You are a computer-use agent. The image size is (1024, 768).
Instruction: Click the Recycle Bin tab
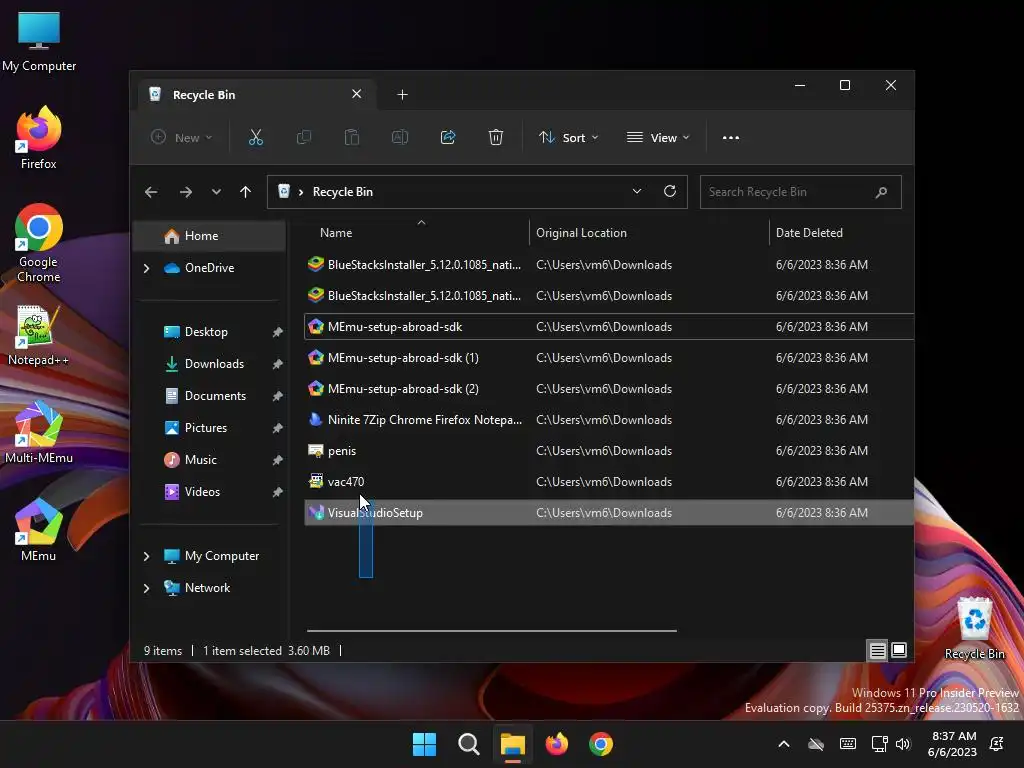257,95
